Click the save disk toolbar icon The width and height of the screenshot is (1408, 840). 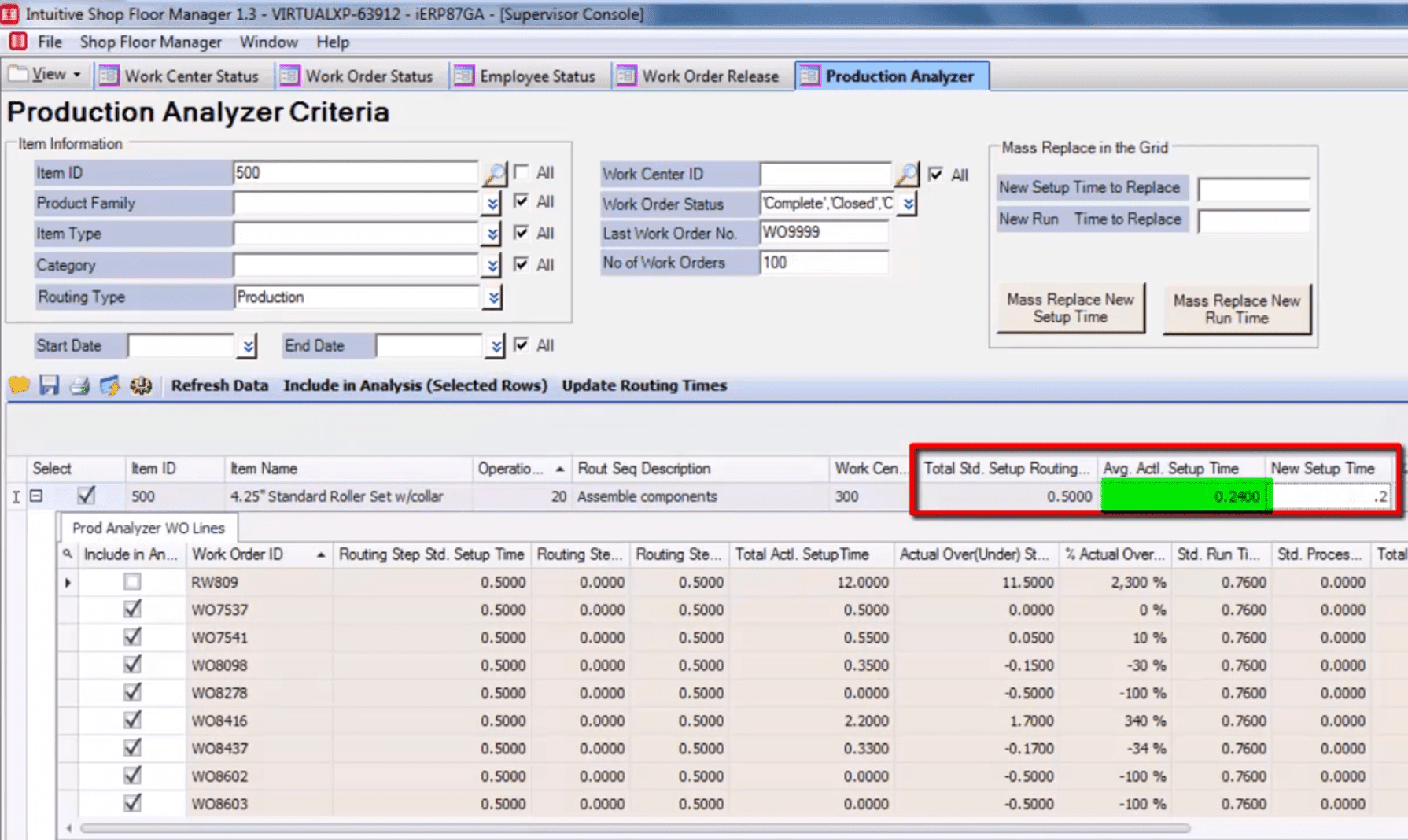pos(50,385)
